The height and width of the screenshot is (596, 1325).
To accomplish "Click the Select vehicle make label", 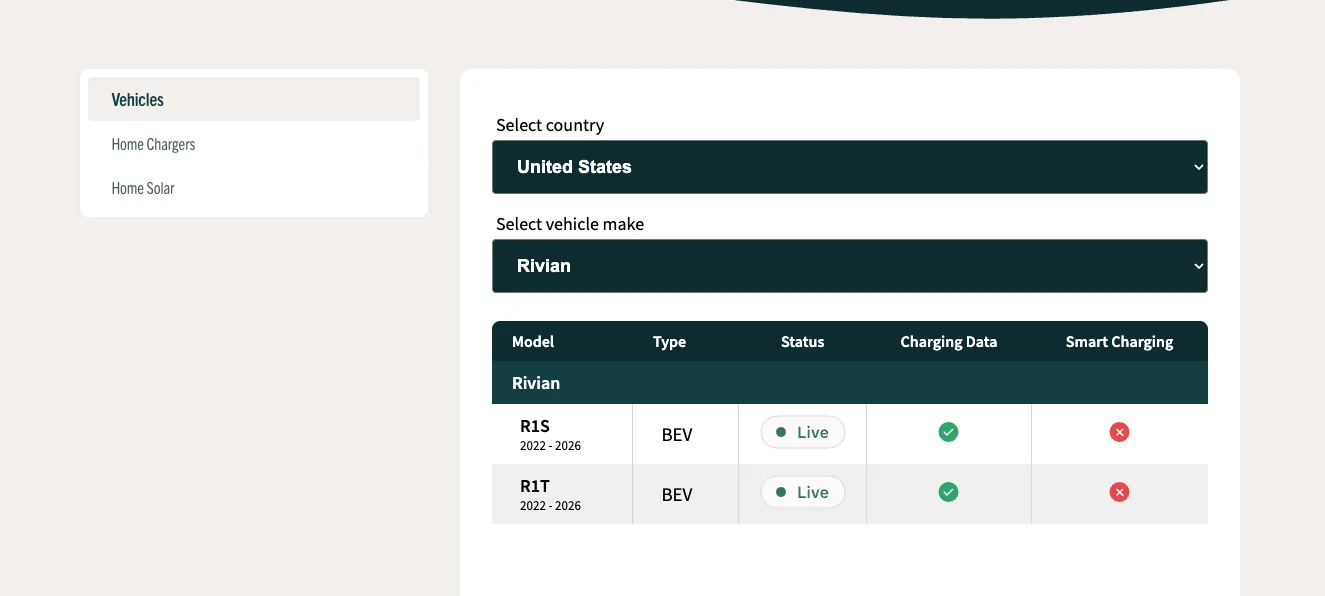I will (570, 224).
